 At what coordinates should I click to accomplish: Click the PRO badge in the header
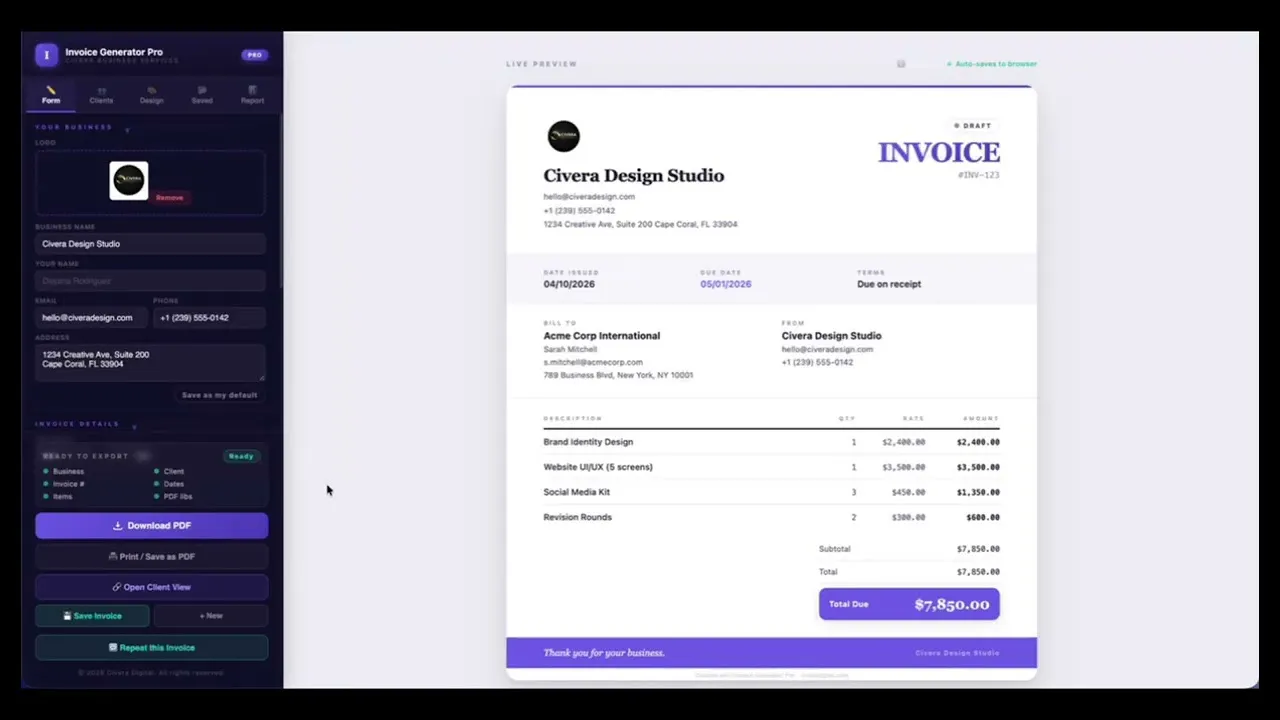click(254, 55)
